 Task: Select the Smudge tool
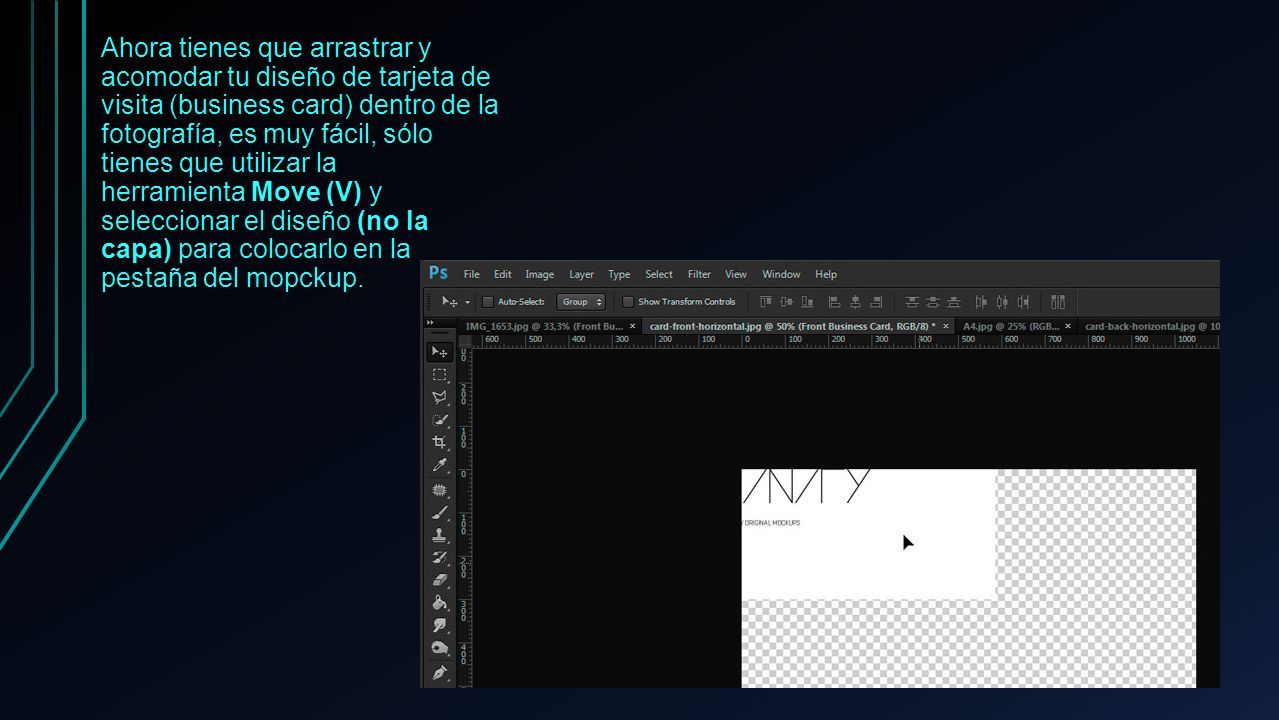(x=439, y=625)
